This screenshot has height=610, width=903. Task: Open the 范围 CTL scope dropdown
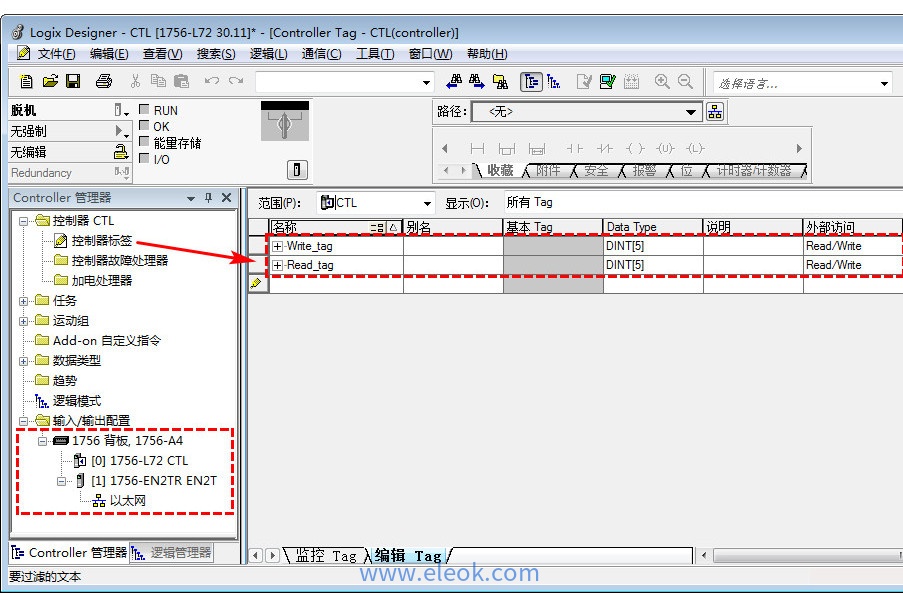(x=427, y=203)
